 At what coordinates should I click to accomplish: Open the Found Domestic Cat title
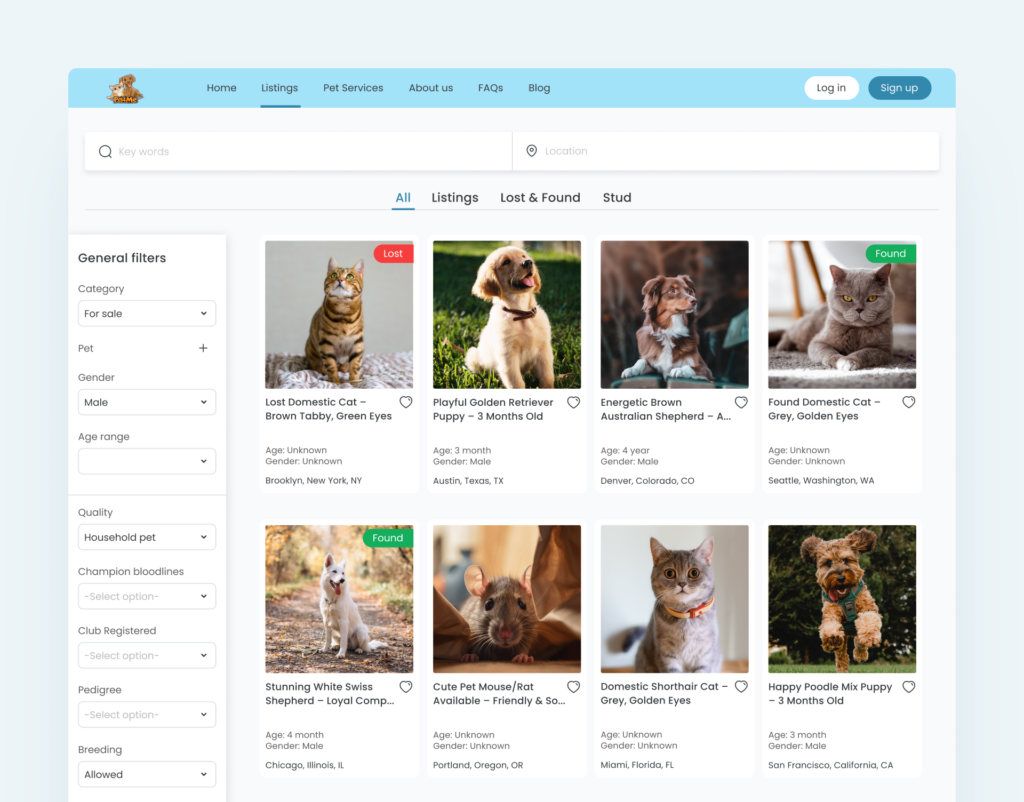[824, 409]
